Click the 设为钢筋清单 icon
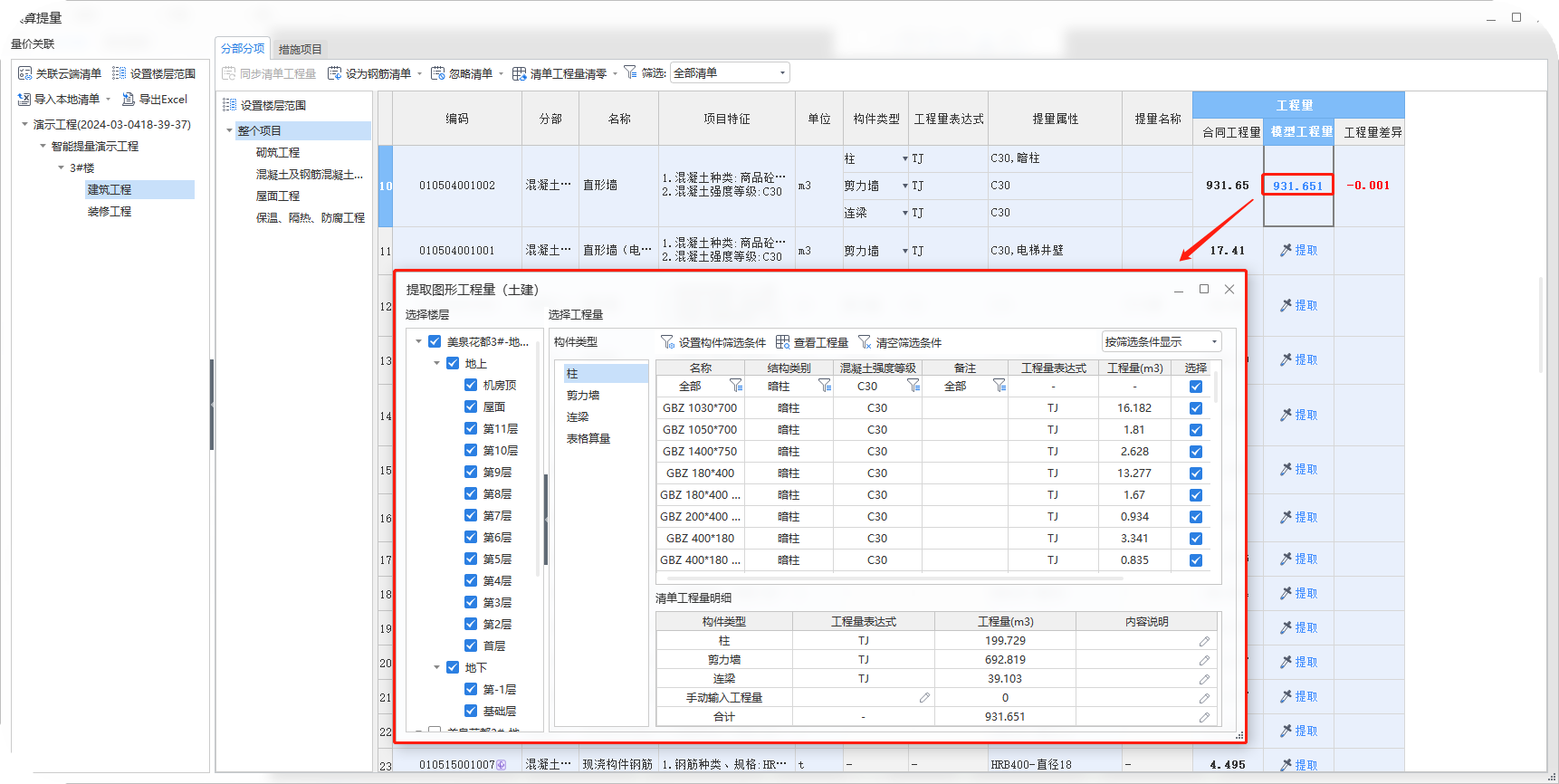The height and width of the screenshot is (784, 1559). [x=334, y=73]
